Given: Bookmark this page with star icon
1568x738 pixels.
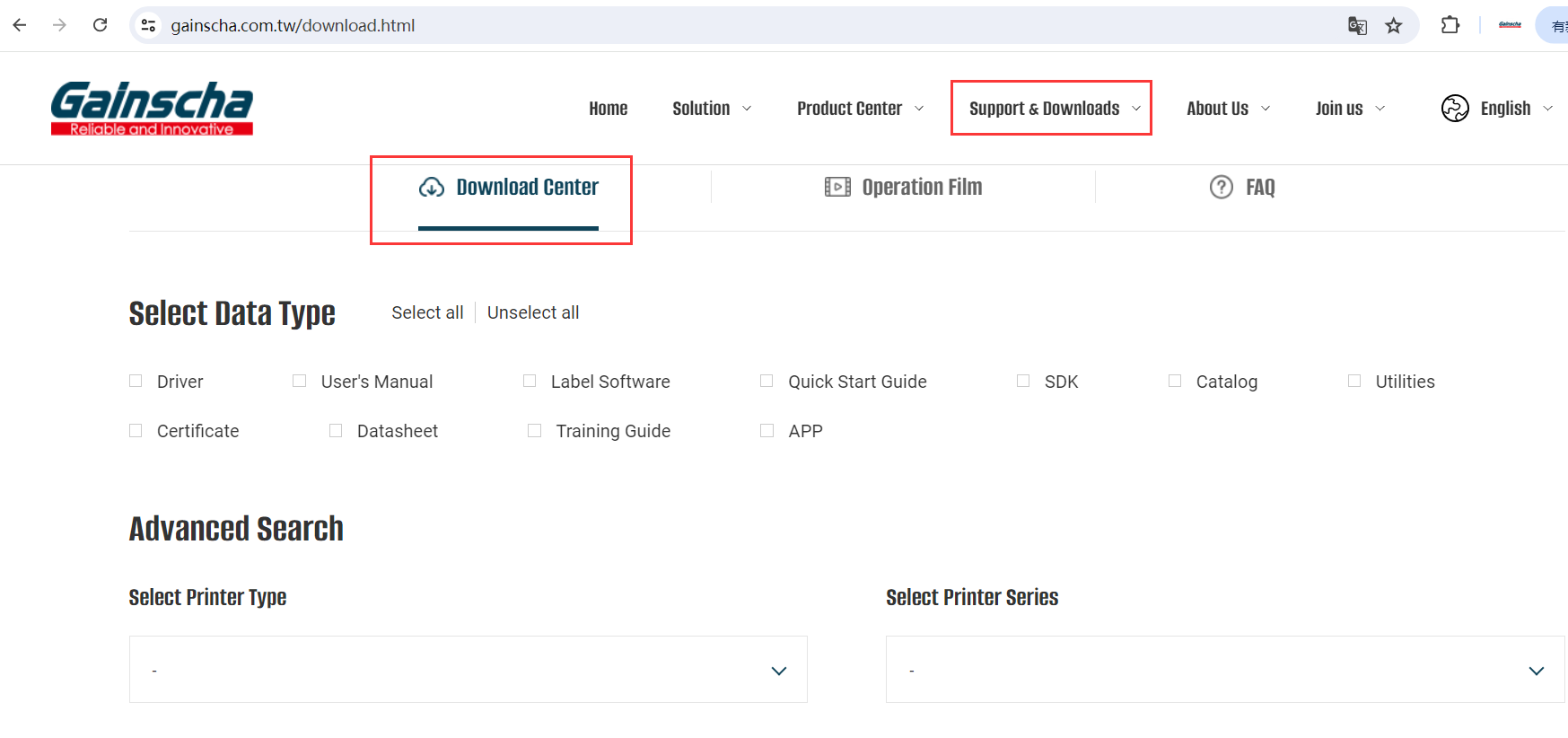Looking at the screenshot, I should point(1393,25).
